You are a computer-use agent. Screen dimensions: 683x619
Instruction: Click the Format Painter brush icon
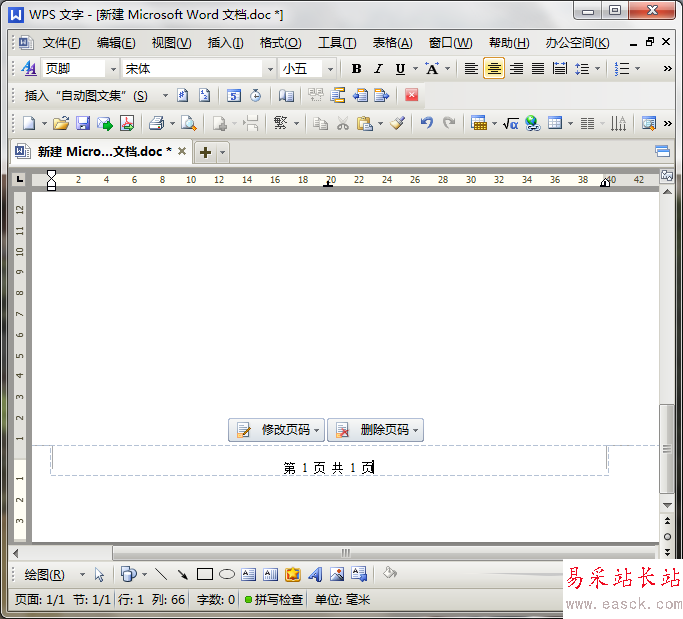[x=397, y=123]
